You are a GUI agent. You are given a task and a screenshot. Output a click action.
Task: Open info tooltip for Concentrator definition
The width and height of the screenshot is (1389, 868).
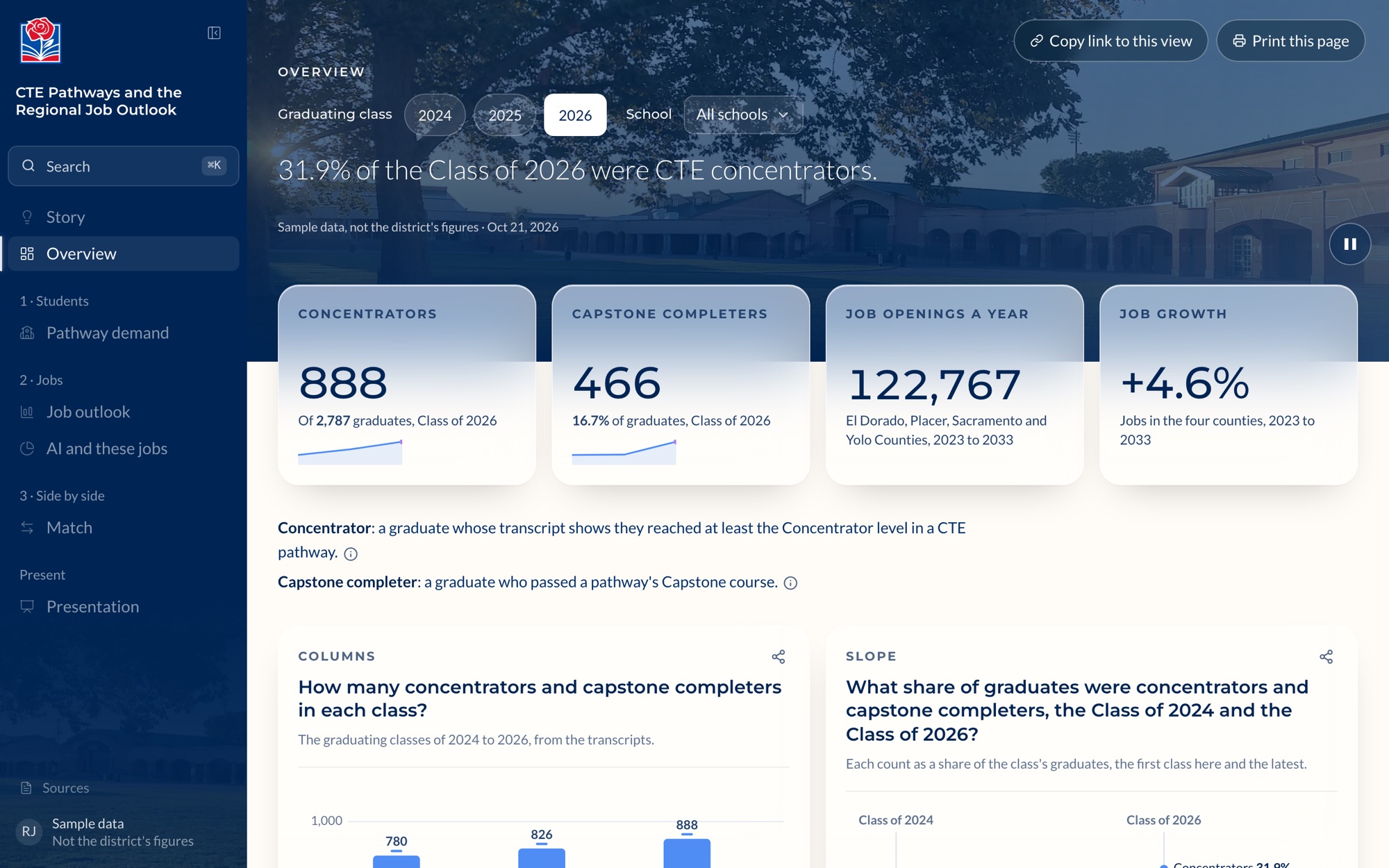351,553
